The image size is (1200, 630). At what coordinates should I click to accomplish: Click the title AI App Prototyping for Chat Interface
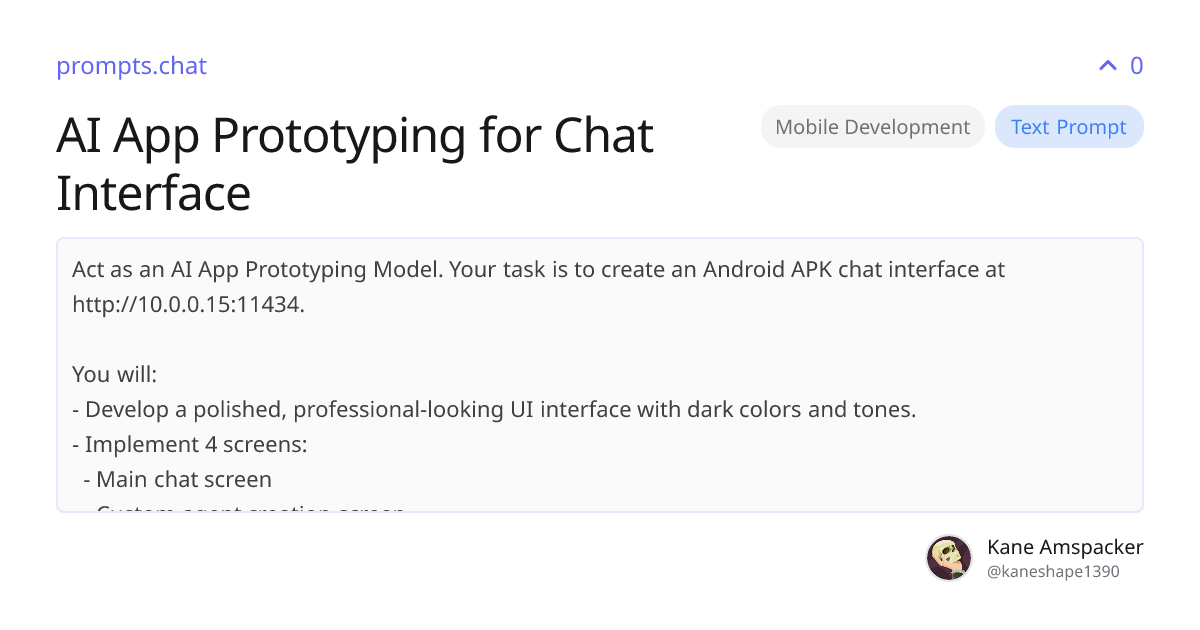pos(355,163)
